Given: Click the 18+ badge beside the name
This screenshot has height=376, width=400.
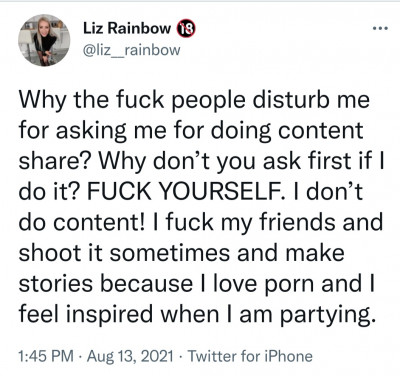Looking at the screenshot, I should pos(186,29).
